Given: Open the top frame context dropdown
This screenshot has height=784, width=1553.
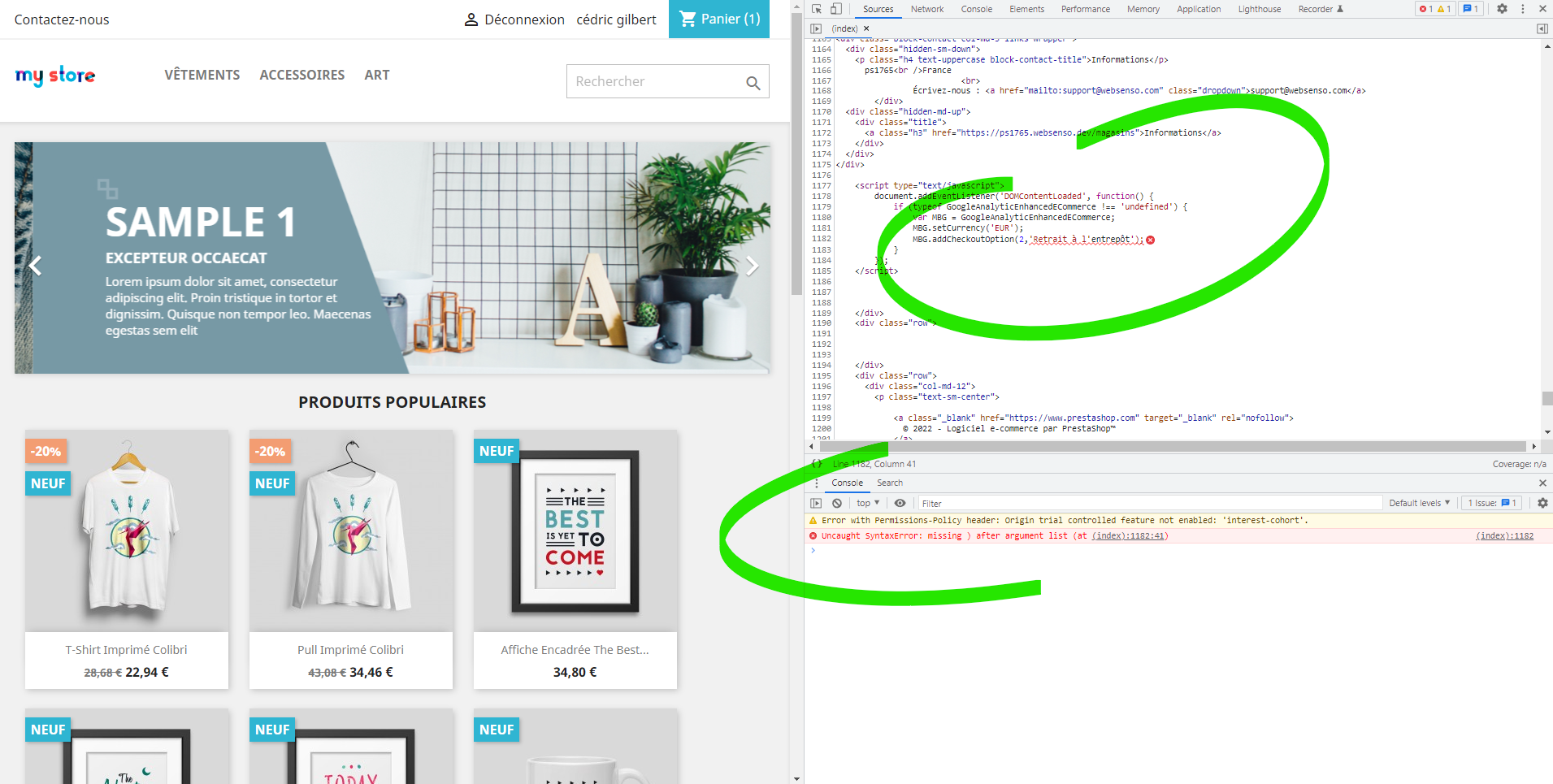Looking at the screenshot, I should tap(865, 503).
